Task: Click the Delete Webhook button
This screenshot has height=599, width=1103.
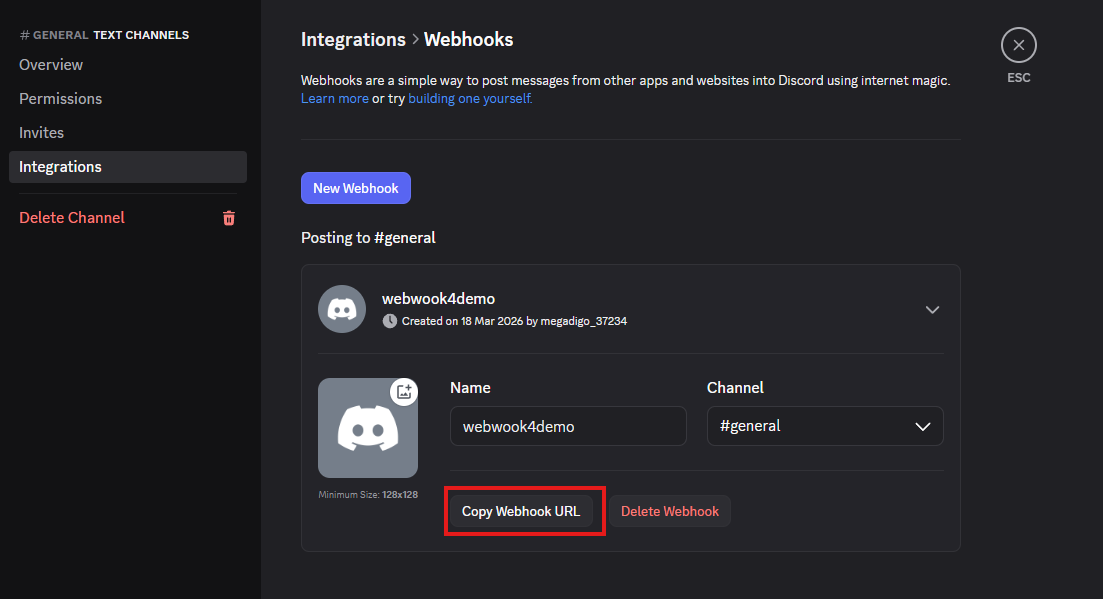Action: click(x=669, y=510)
